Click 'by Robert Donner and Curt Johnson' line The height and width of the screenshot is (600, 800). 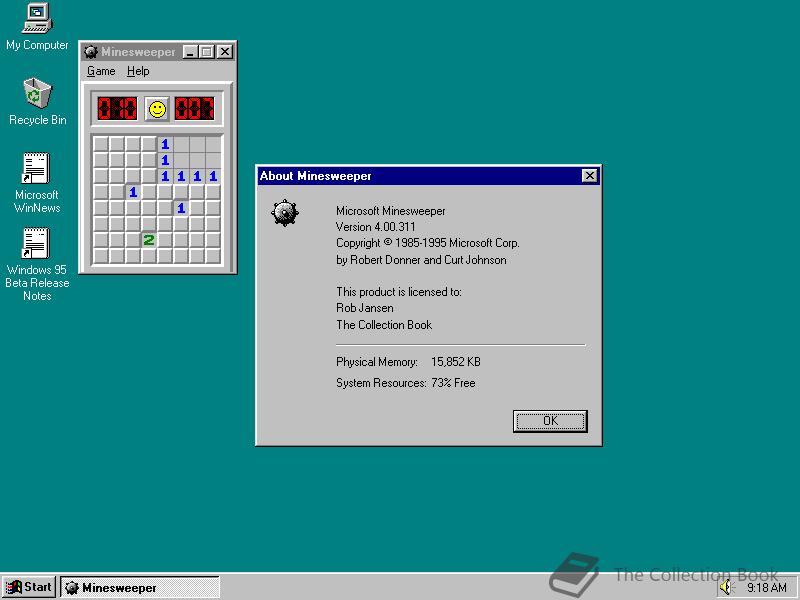pos(421,260)
